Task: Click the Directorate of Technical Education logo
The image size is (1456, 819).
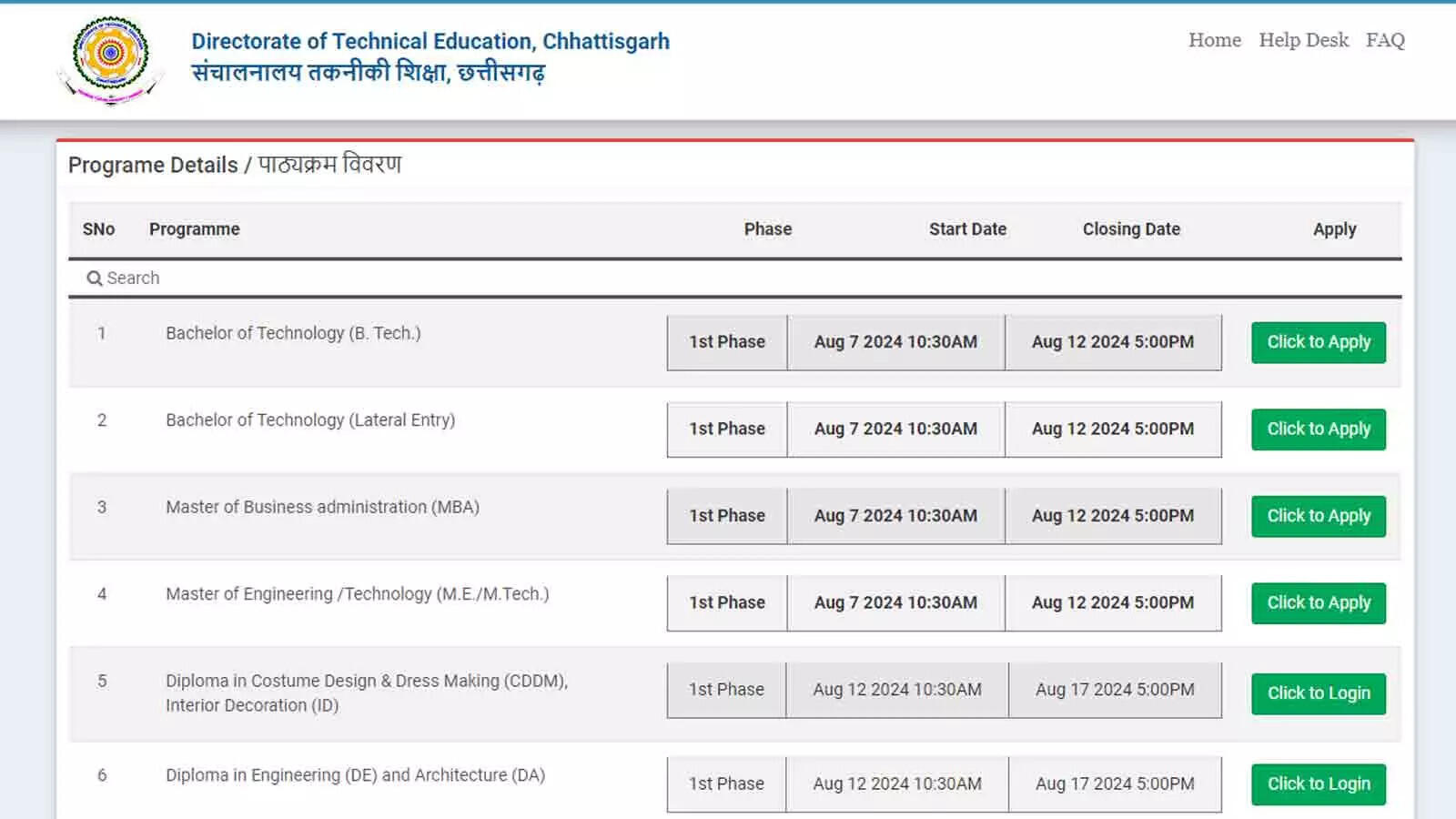Action: tap(111, 59)
